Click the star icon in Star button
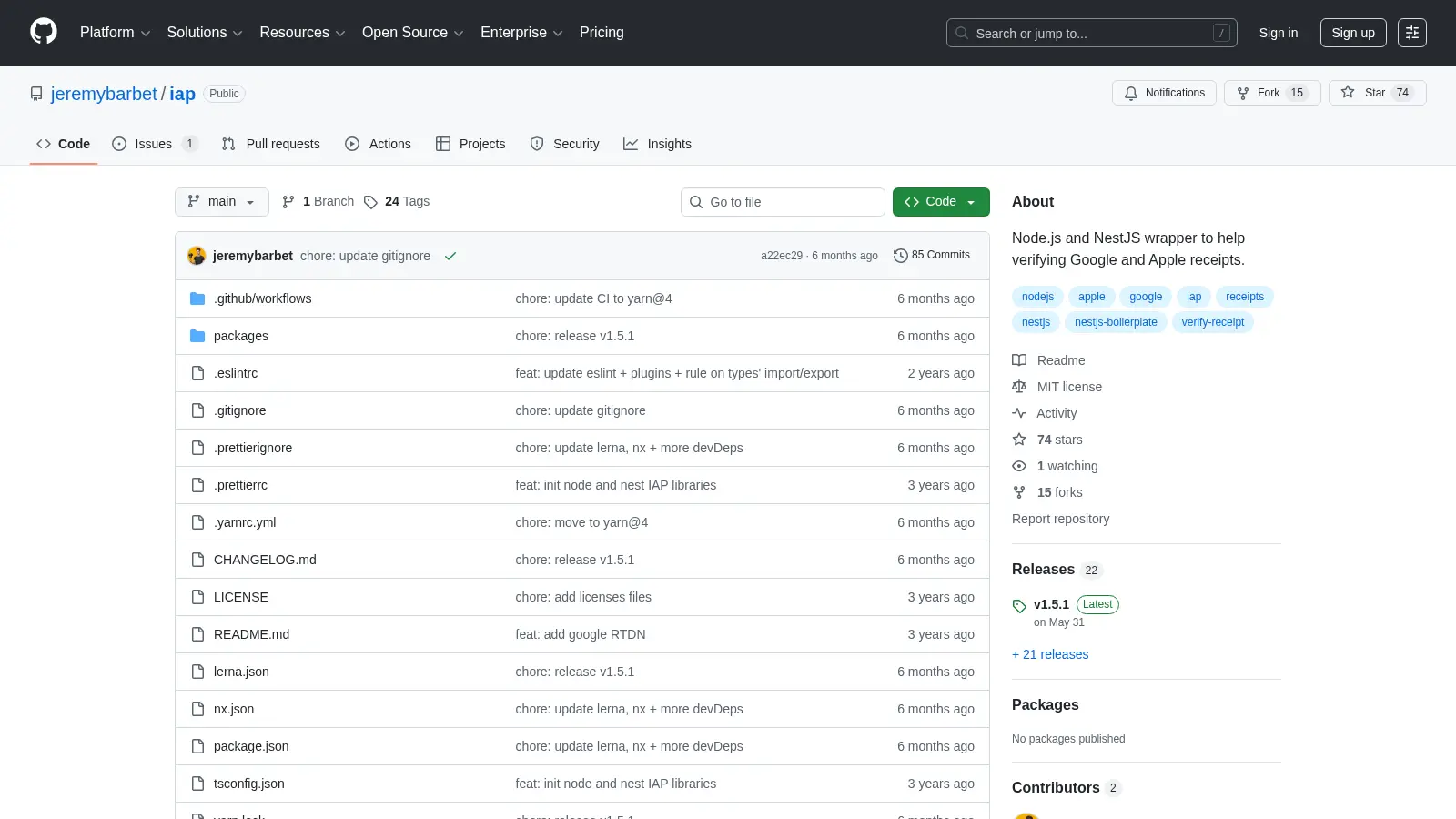Screen dimensions: 1456x819 [x=1348, y=92]
